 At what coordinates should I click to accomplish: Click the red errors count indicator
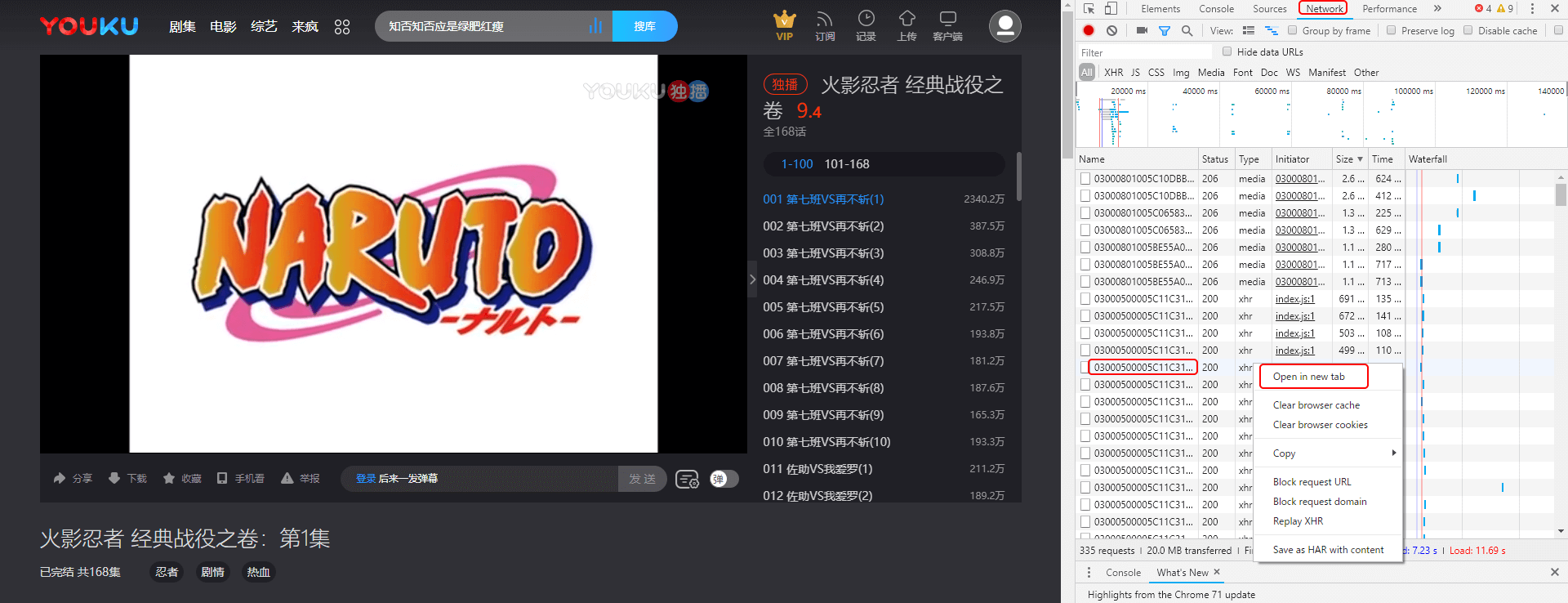click(x=1483, y=8)
